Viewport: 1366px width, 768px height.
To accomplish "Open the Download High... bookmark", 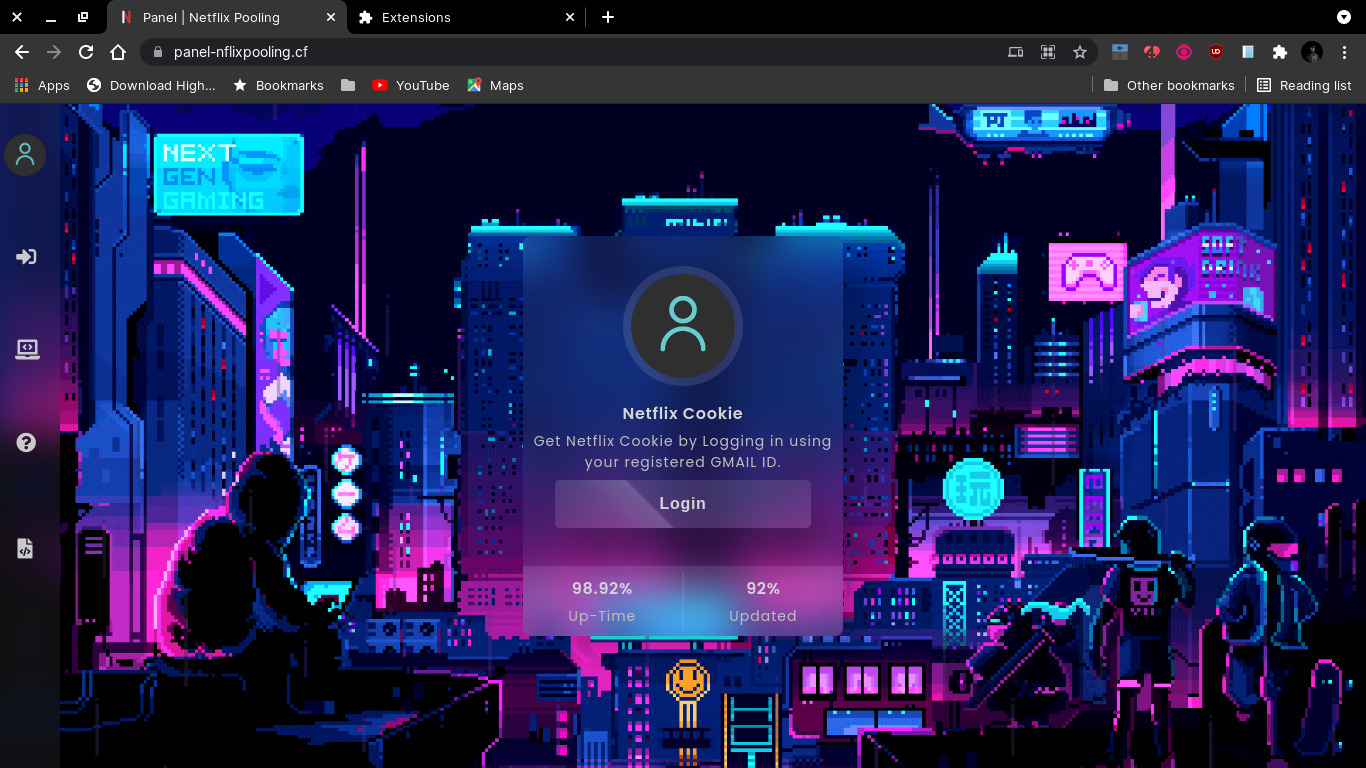I will (151, 85).
